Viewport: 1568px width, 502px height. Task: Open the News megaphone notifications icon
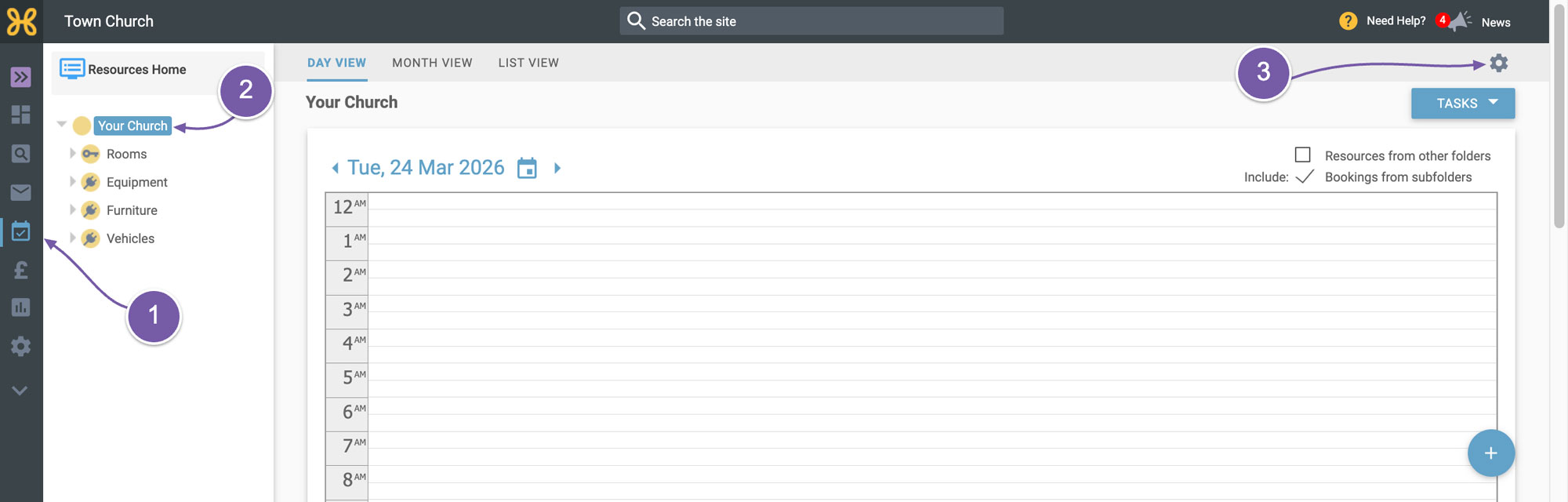pos(1458,21)
